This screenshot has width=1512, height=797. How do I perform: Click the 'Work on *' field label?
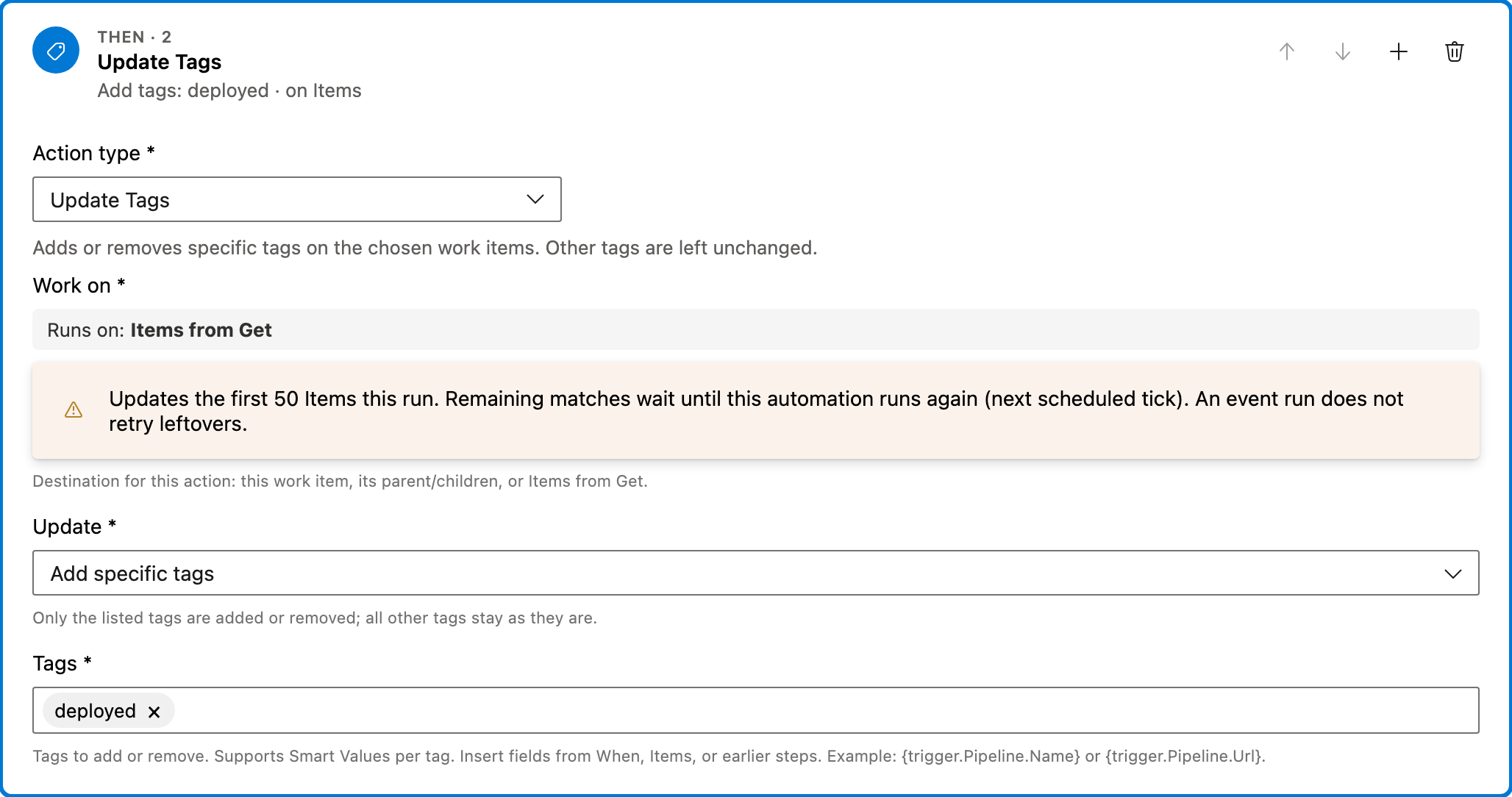79,285
